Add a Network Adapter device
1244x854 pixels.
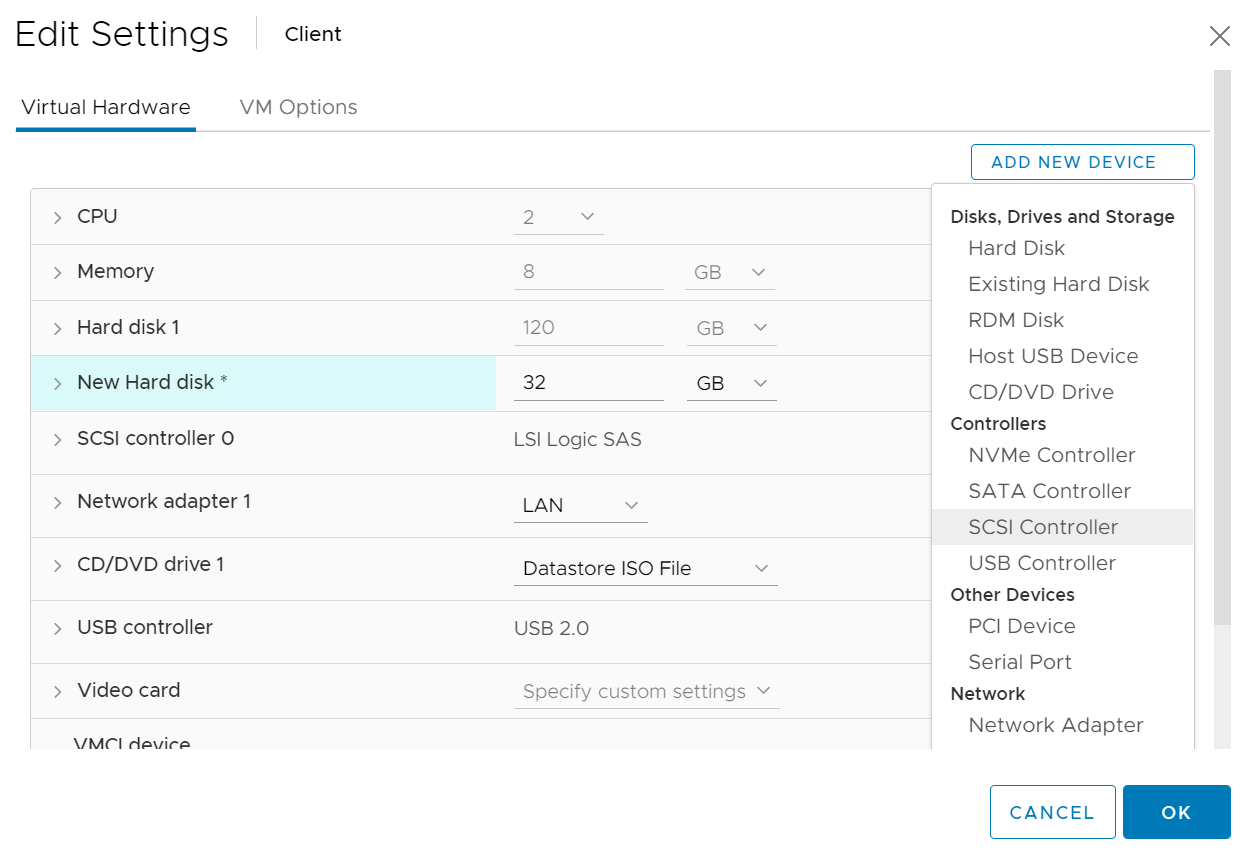pyautogui.click(x=1056, y=725)
